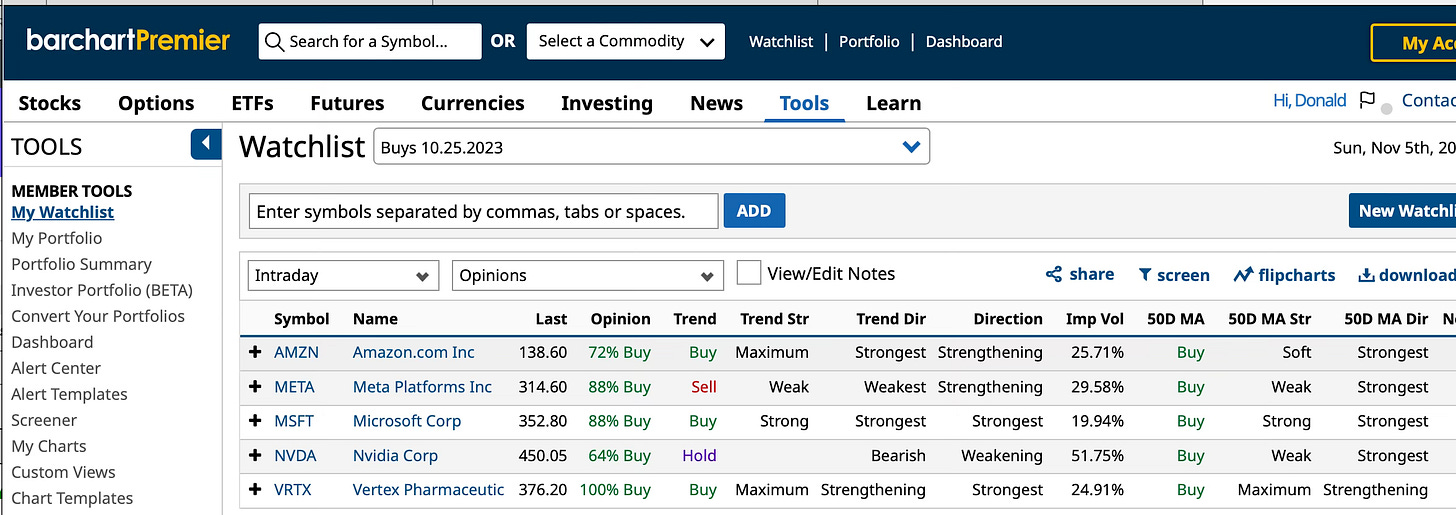1456x515 pixels.
Task: Open the Options menu
Action: pyautogui.click(x=156, y=103)
